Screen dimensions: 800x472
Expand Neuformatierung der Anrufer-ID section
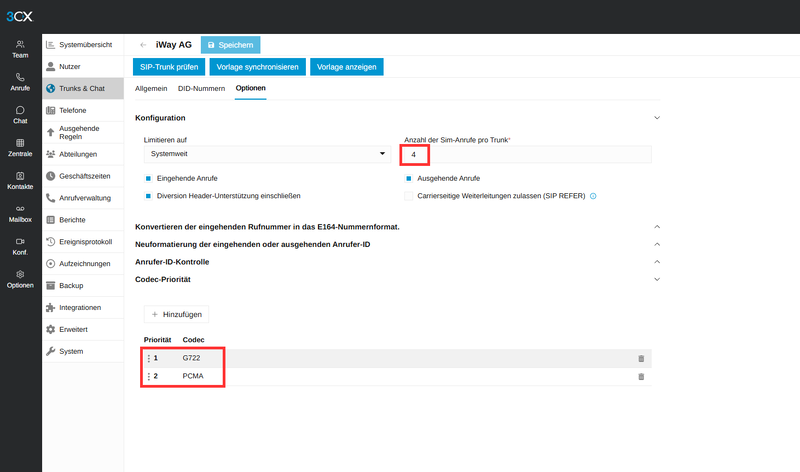coord(657,244)
